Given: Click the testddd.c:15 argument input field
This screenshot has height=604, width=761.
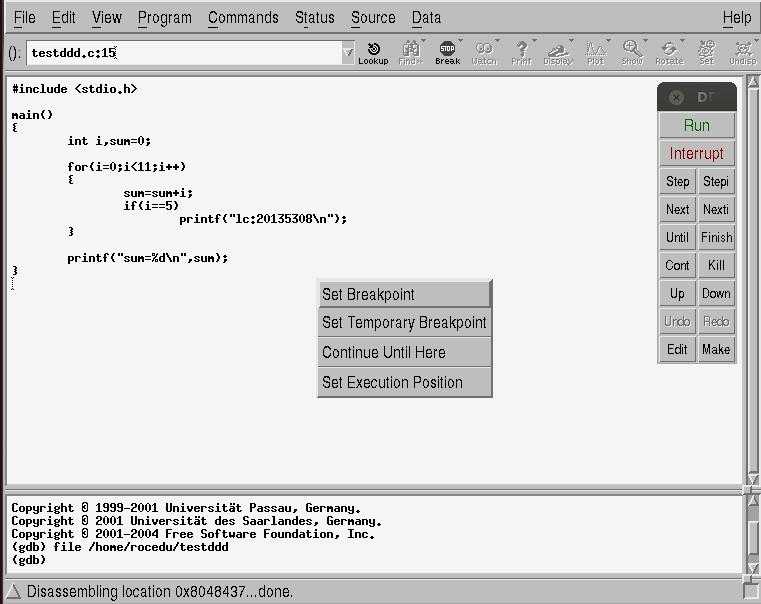Looking at the screenshot, I should click(x=184, y=52).
